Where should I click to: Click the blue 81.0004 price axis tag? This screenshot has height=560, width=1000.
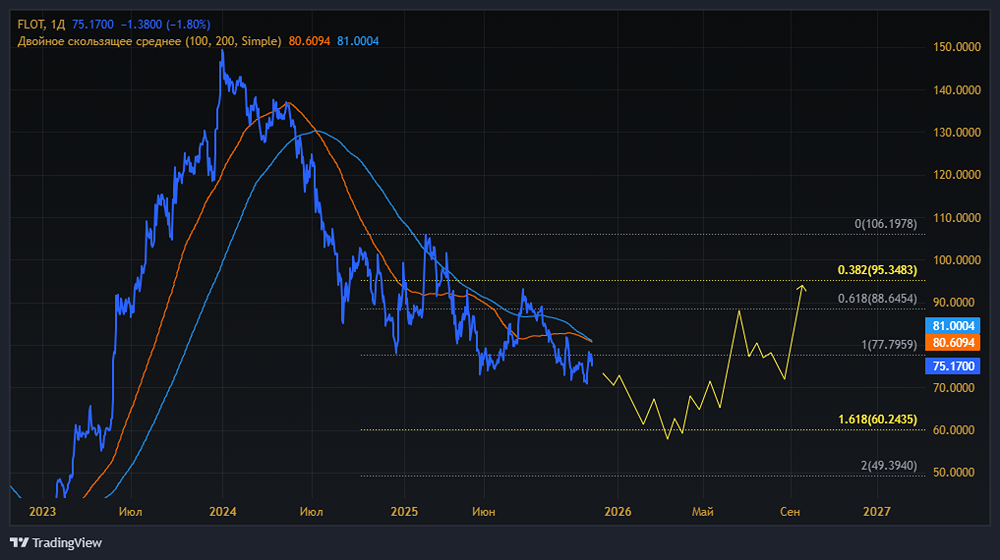pyautogui.click(x=953, y=326)
